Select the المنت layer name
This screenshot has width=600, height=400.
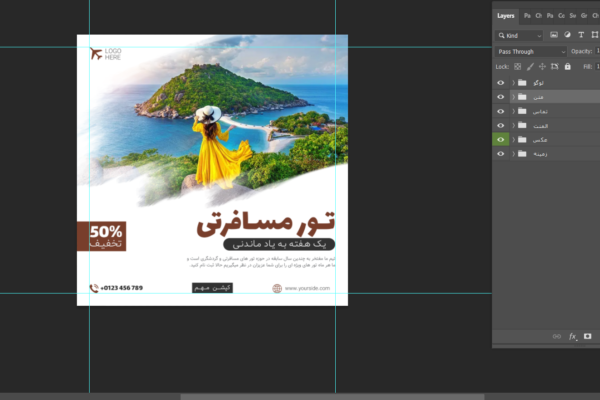[540, 126]
